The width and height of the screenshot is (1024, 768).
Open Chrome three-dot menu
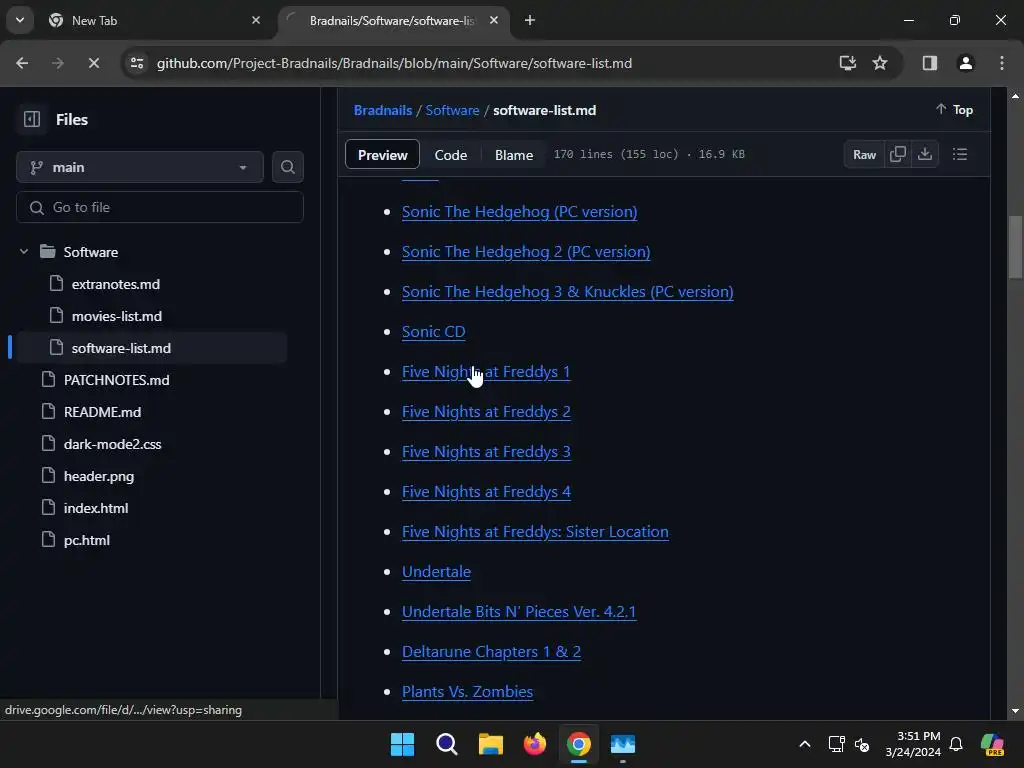1002,63
